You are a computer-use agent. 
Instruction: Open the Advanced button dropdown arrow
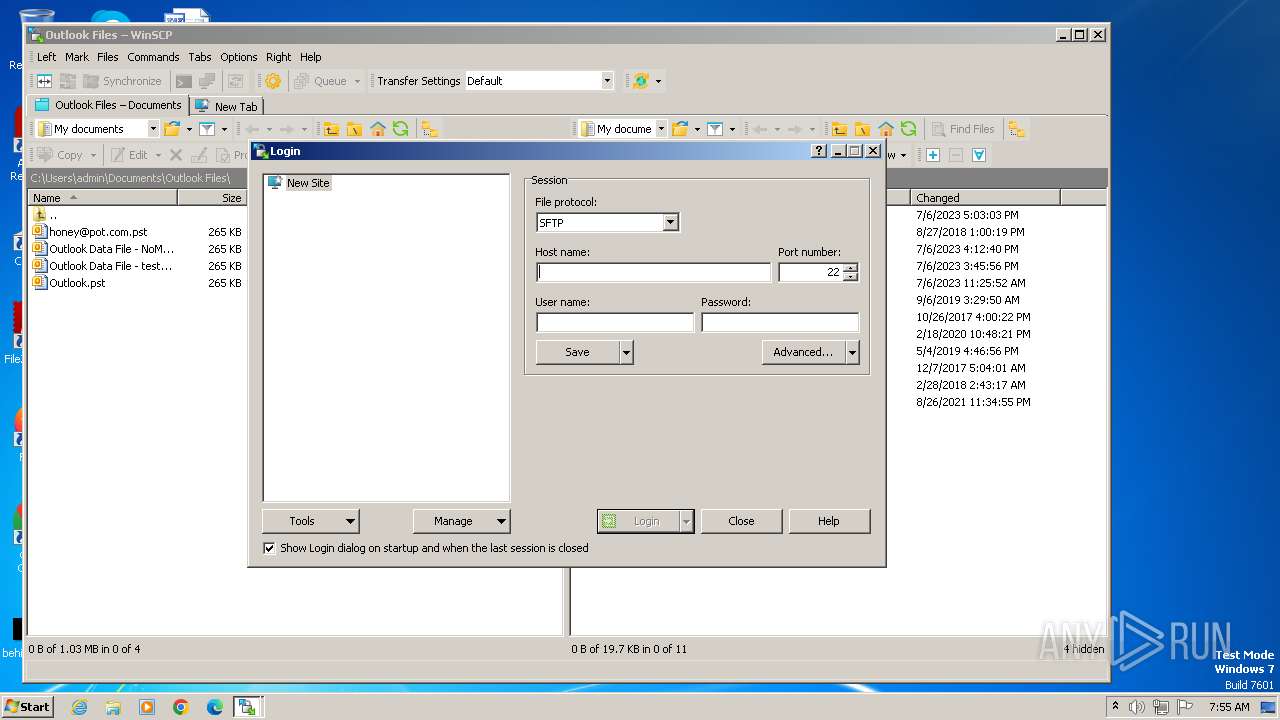click(852, 352)
